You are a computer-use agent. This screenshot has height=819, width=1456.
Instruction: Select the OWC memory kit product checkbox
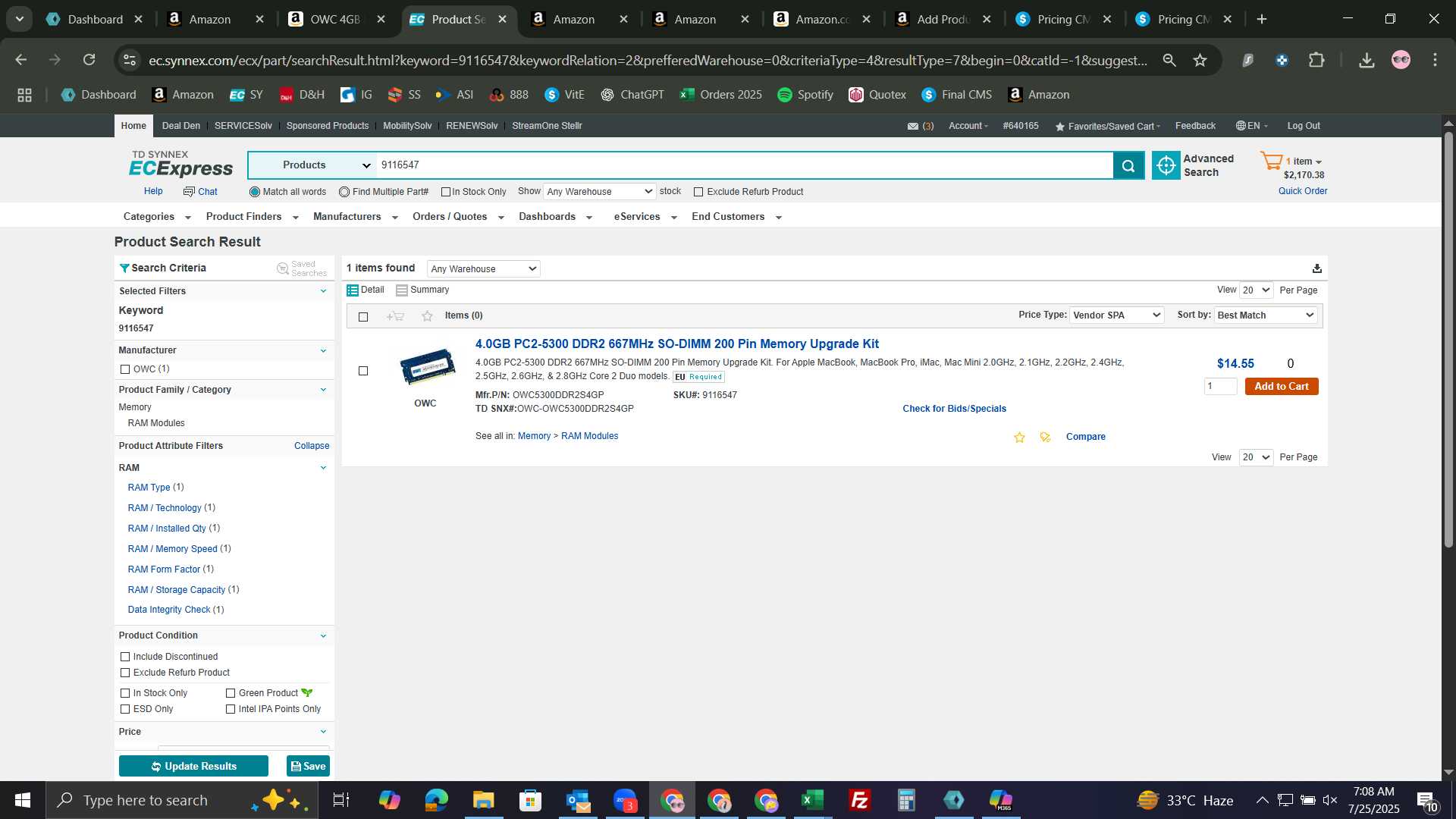363,371
